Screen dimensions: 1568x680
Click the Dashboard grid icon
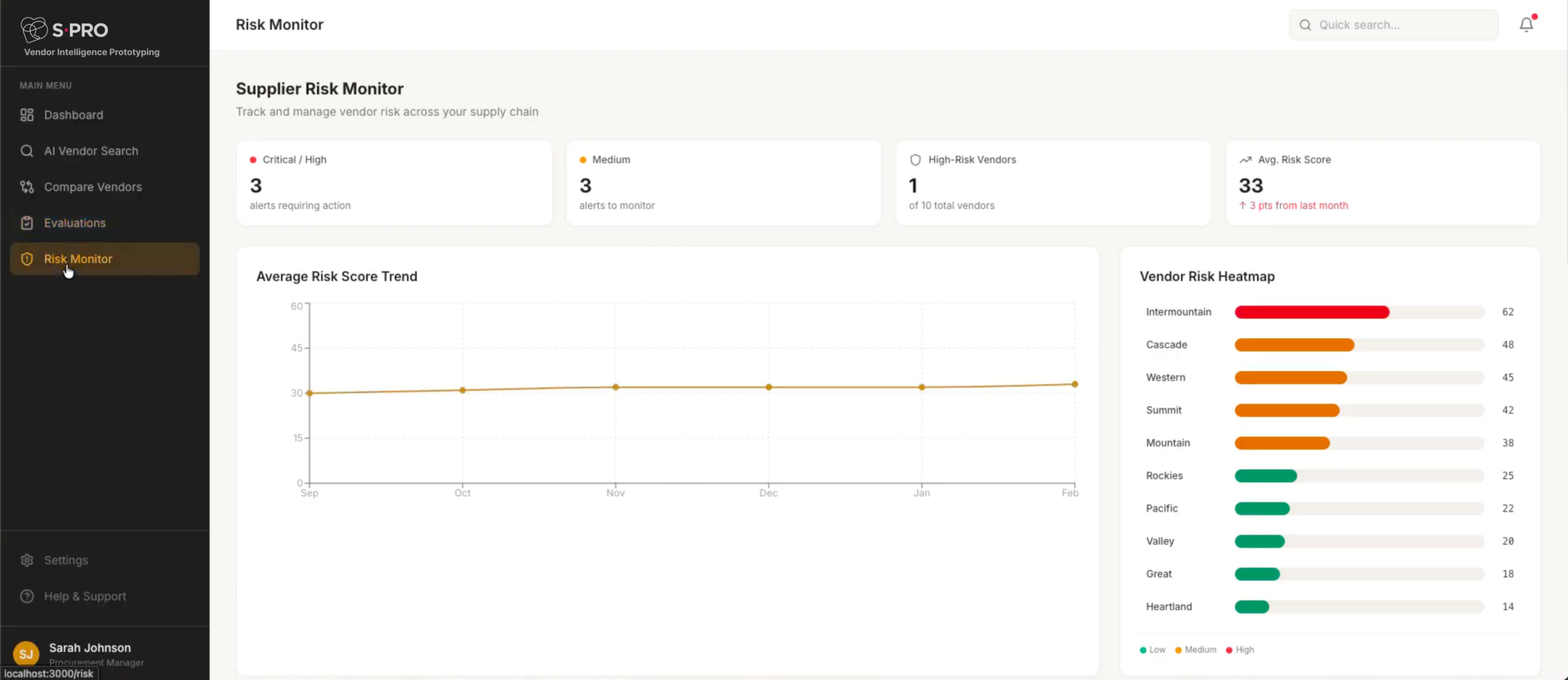(x=27, y=115)
